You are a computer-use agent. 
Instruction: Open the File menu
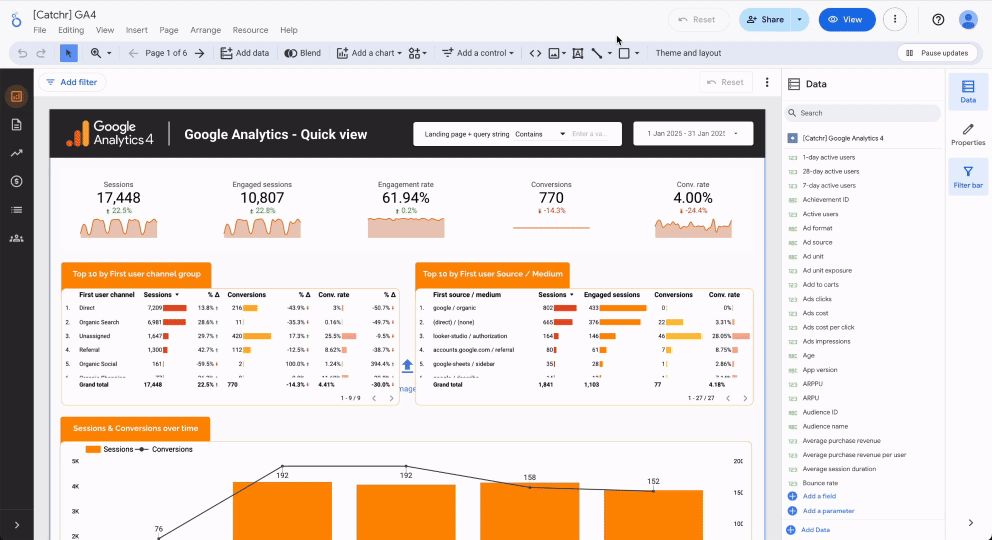[40, 30]
